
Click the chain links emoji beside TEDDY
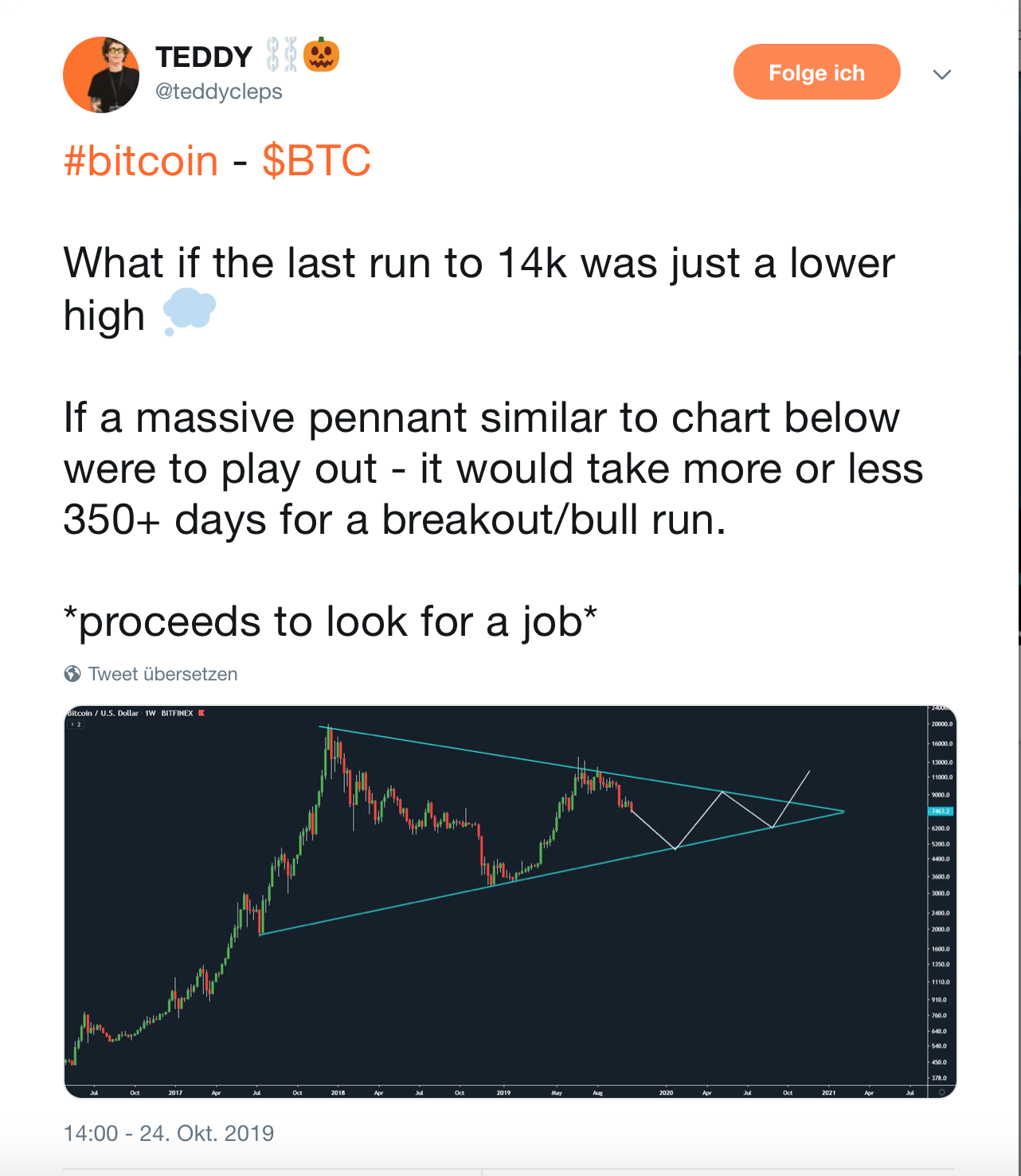[281, 55]
